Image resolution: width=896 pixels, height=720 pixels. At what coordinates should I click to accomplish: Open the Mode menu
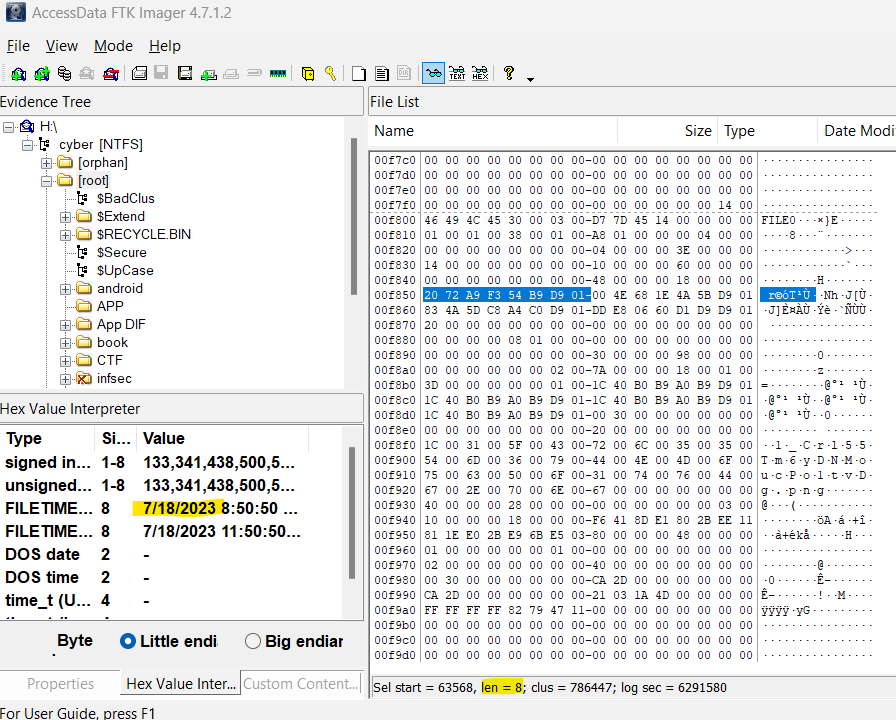click(x=113, y=46)
